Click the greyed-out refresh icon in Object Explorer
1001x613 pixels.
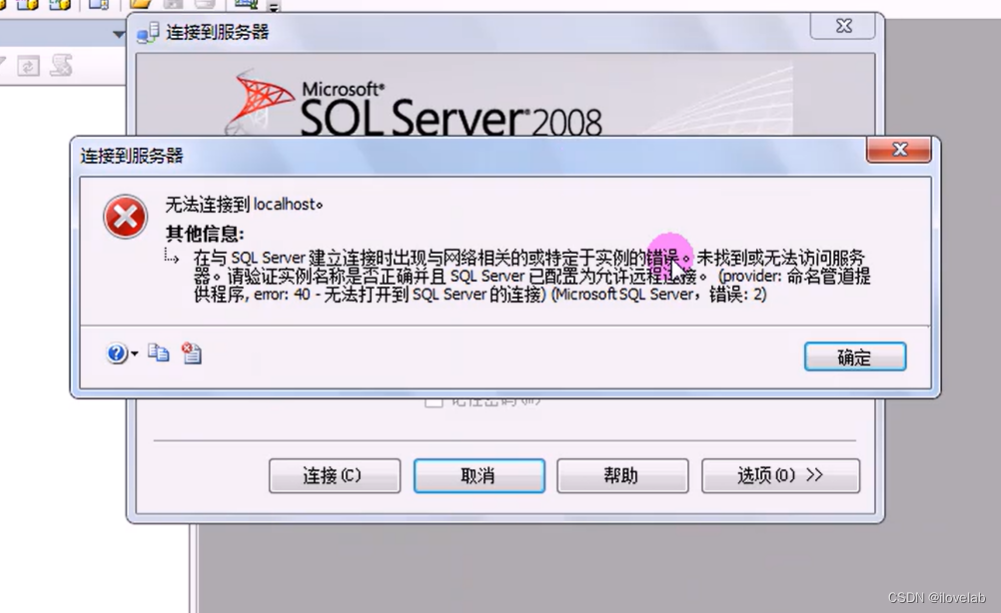[28, 66]
